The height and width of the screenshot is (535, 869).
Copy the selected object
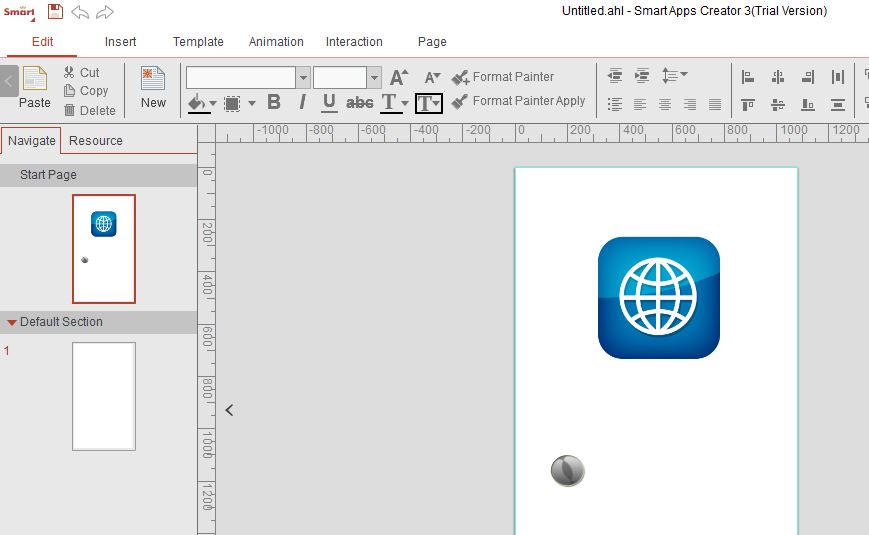tap(86, 91)
